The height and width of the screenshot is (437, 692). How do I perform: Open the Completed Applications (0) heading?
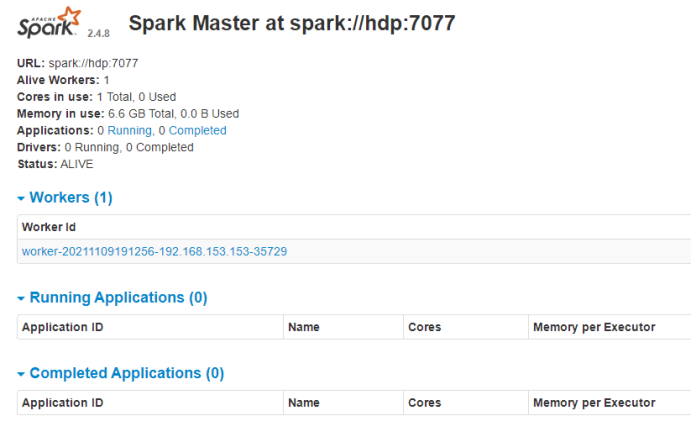[127, 373]
